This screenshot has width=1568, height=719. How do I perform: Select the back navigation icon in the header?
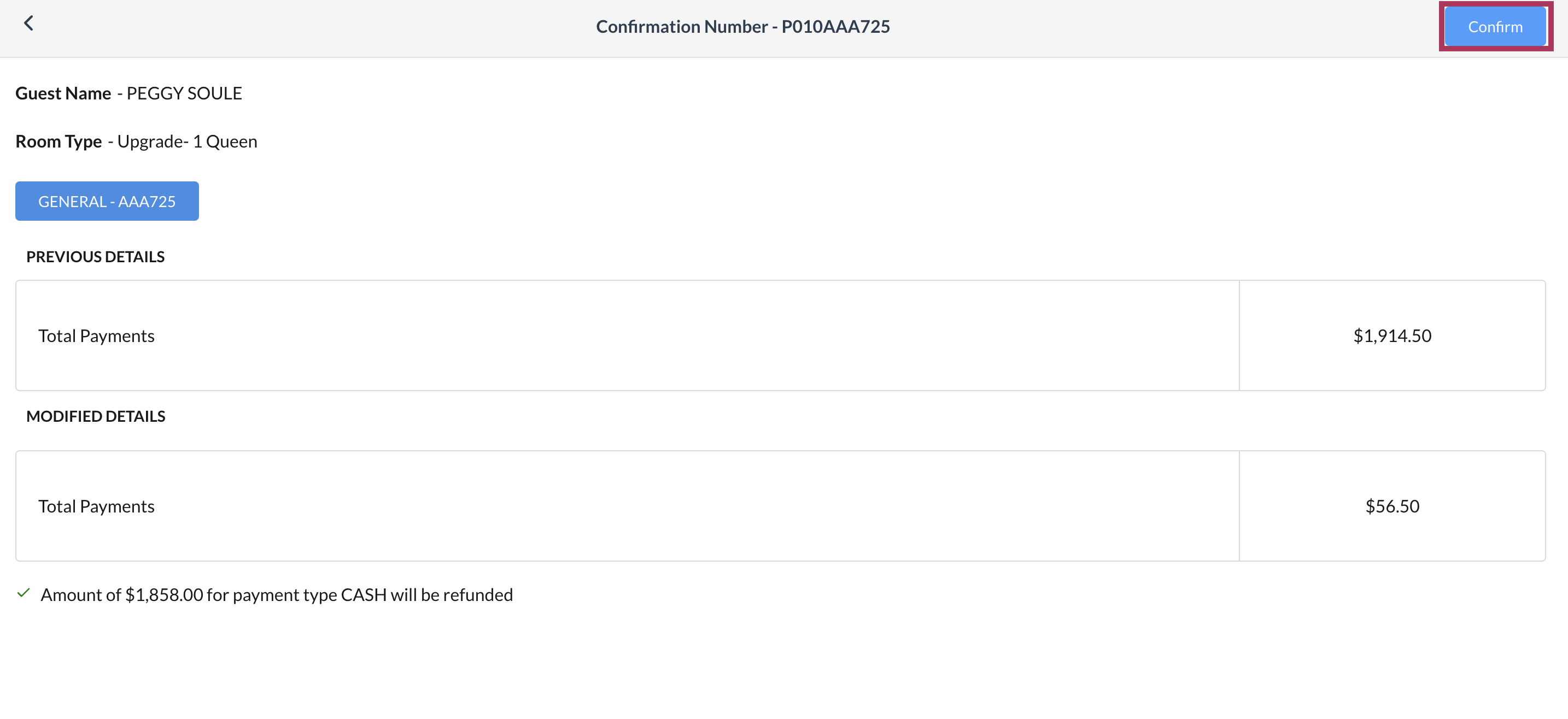click(28, 23)
